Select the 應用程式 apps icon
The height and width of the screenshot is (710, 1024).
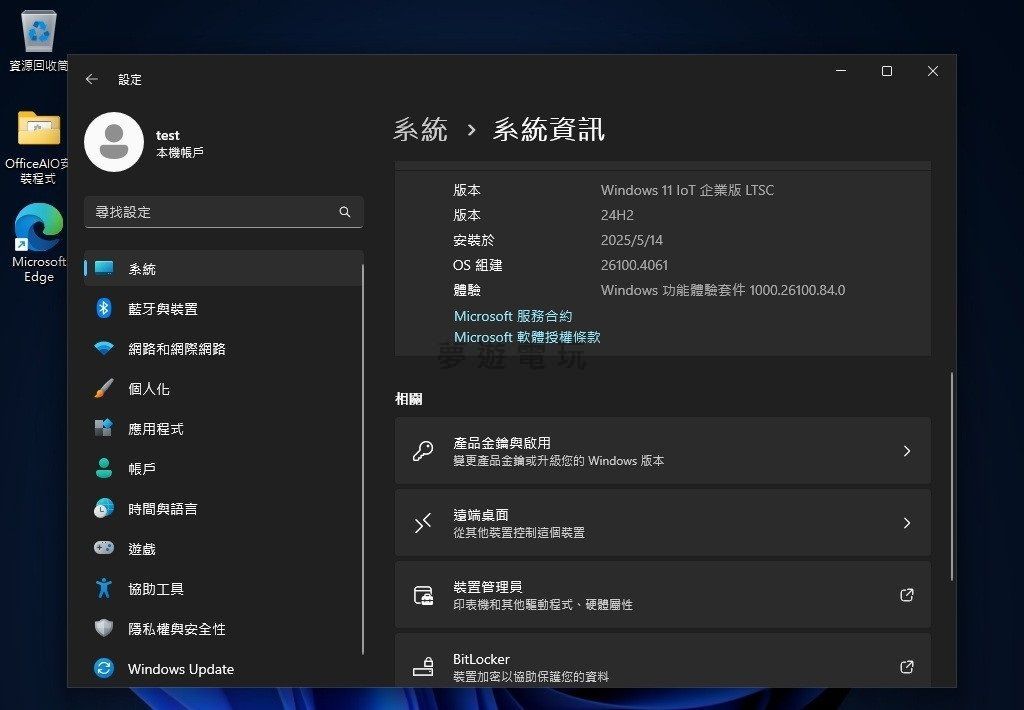[x=104, y=429]
